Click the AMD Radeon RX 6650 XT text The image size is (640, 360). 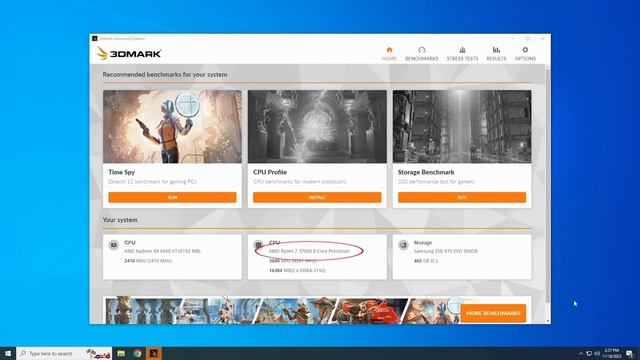point(162,251)
